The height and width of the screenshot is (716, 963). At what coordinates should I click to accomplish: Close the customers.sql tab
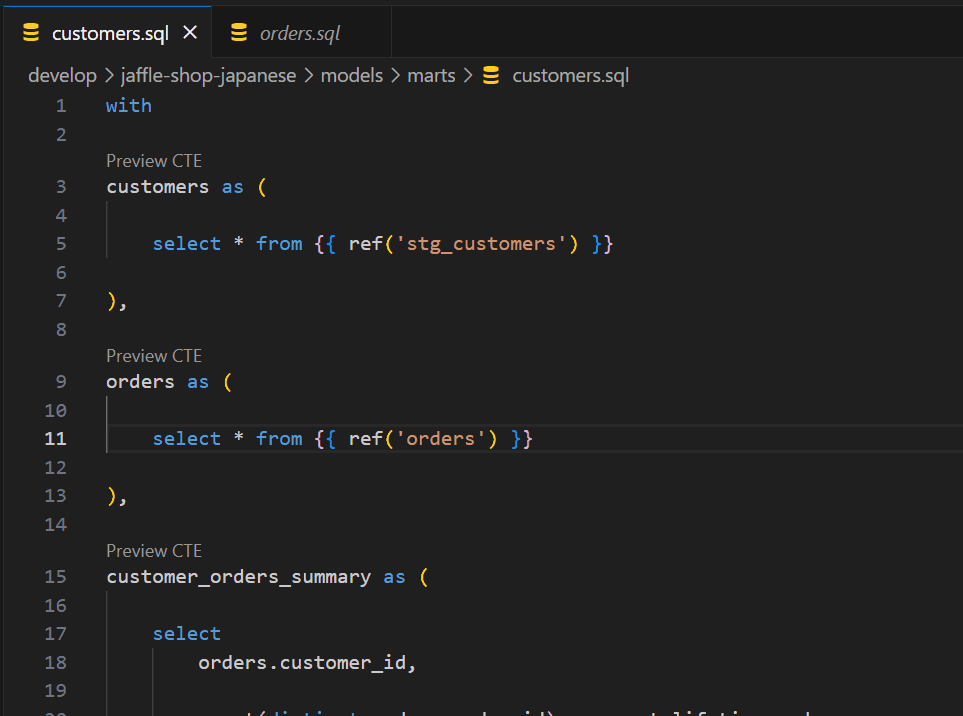pos(190,33)
